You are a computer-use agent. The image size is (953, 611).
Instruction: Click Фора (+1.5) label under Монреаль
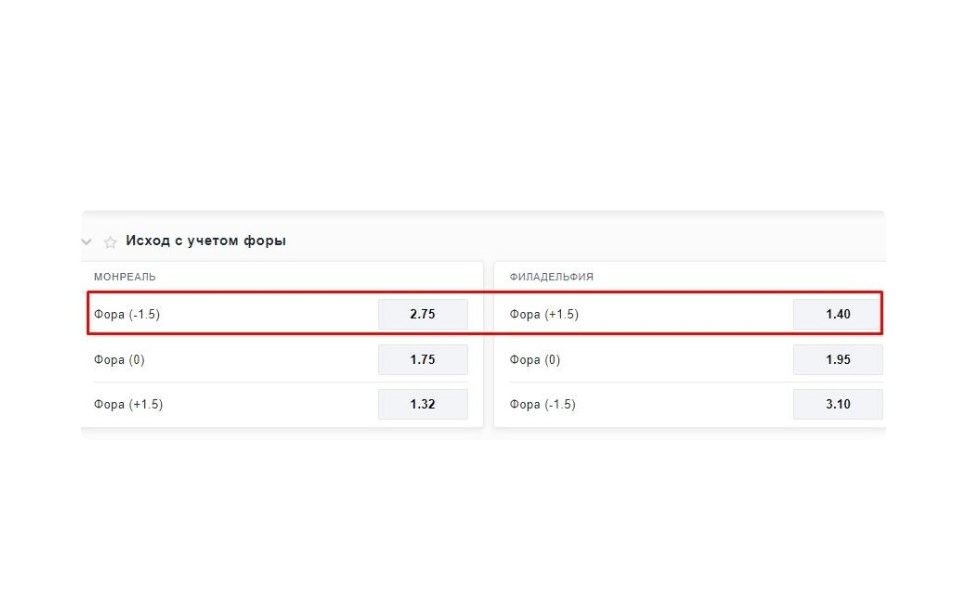click(128, 404)
